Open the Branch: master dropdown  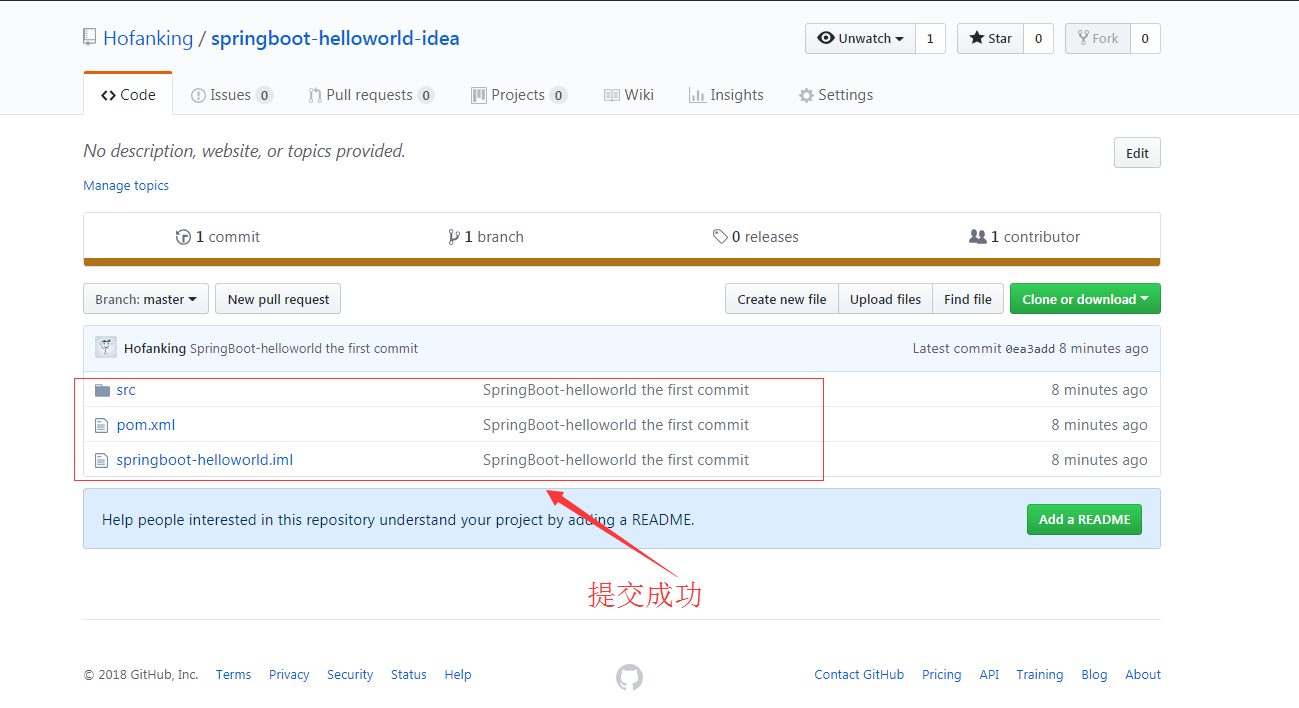[x=146, y=299]
